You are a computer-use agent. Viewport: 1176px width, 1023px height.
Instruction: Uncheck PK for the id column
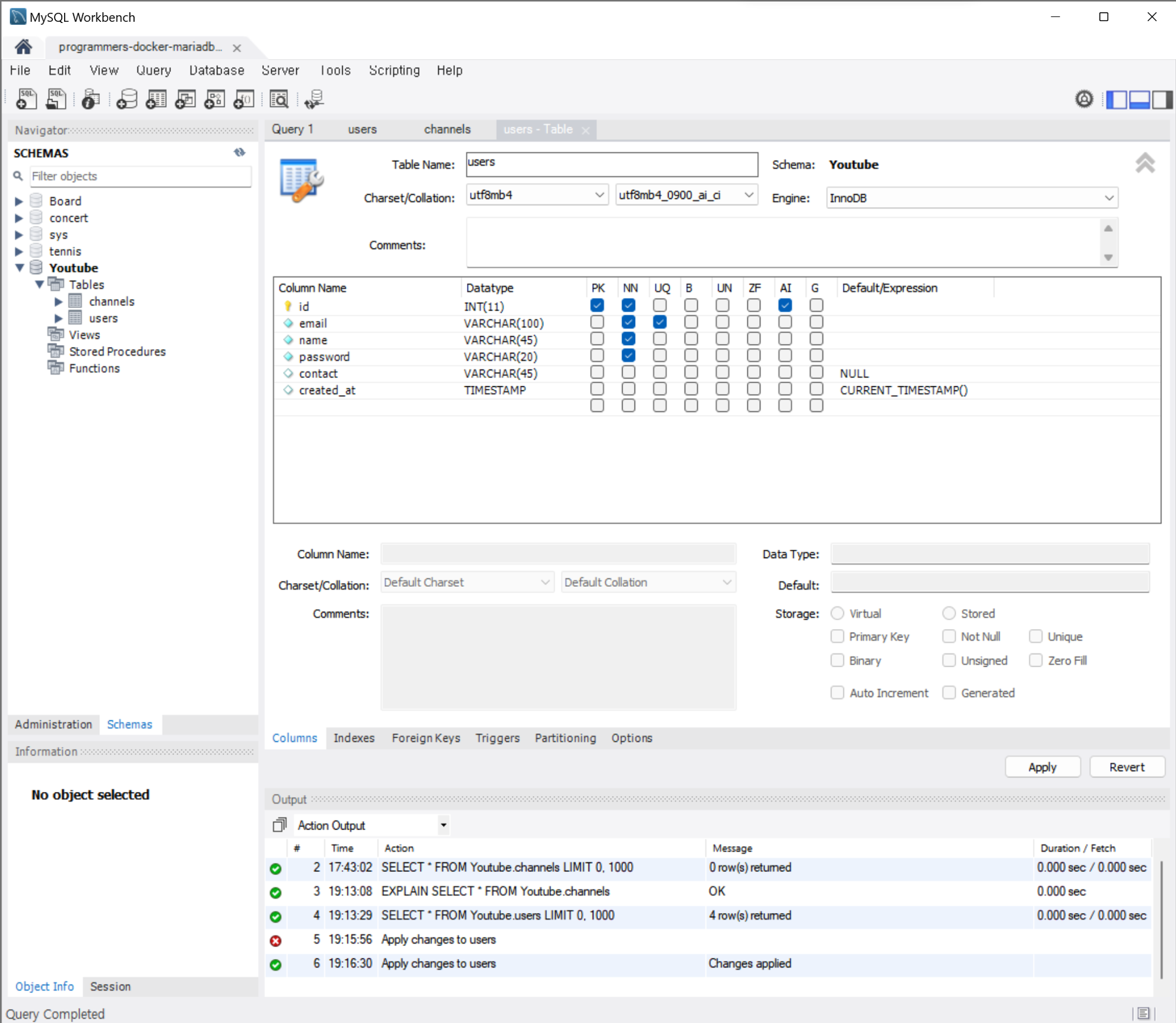pos(597,305)
